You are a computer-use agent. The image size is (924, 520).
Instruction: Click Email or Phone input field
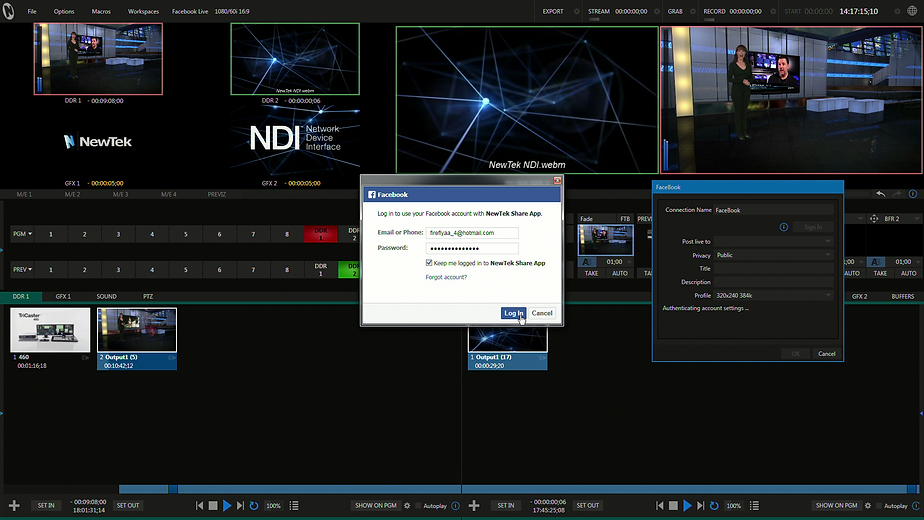click(472, 233)
